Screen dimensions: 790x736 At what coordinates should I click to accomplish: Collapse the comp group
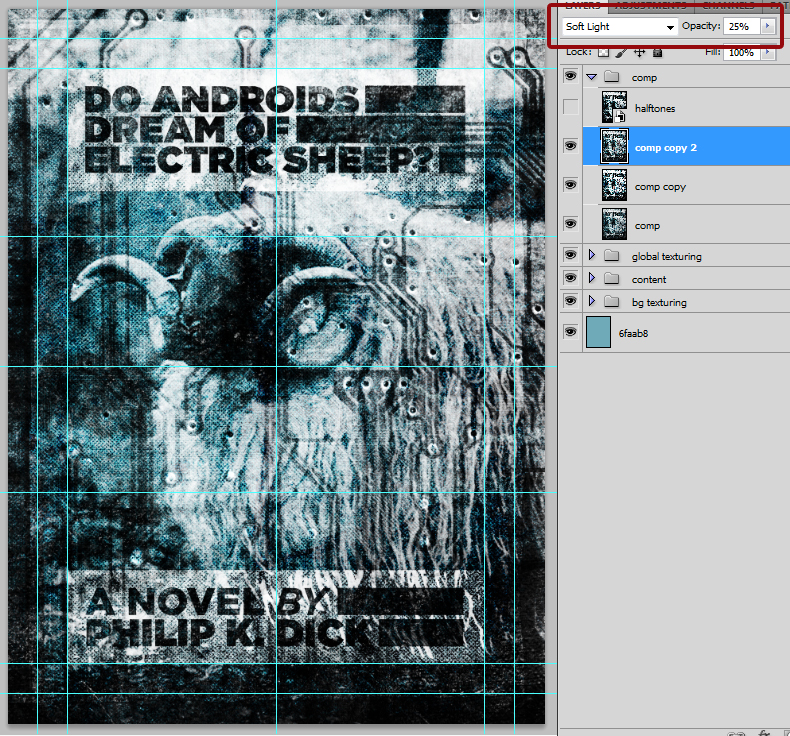[591, 77]
